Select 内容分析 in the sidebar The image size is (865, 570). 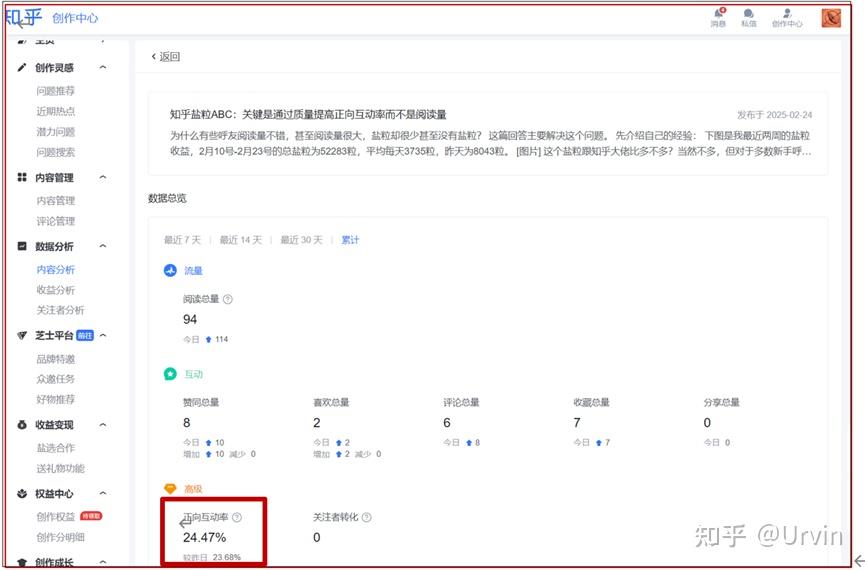(x=56, y=270)
